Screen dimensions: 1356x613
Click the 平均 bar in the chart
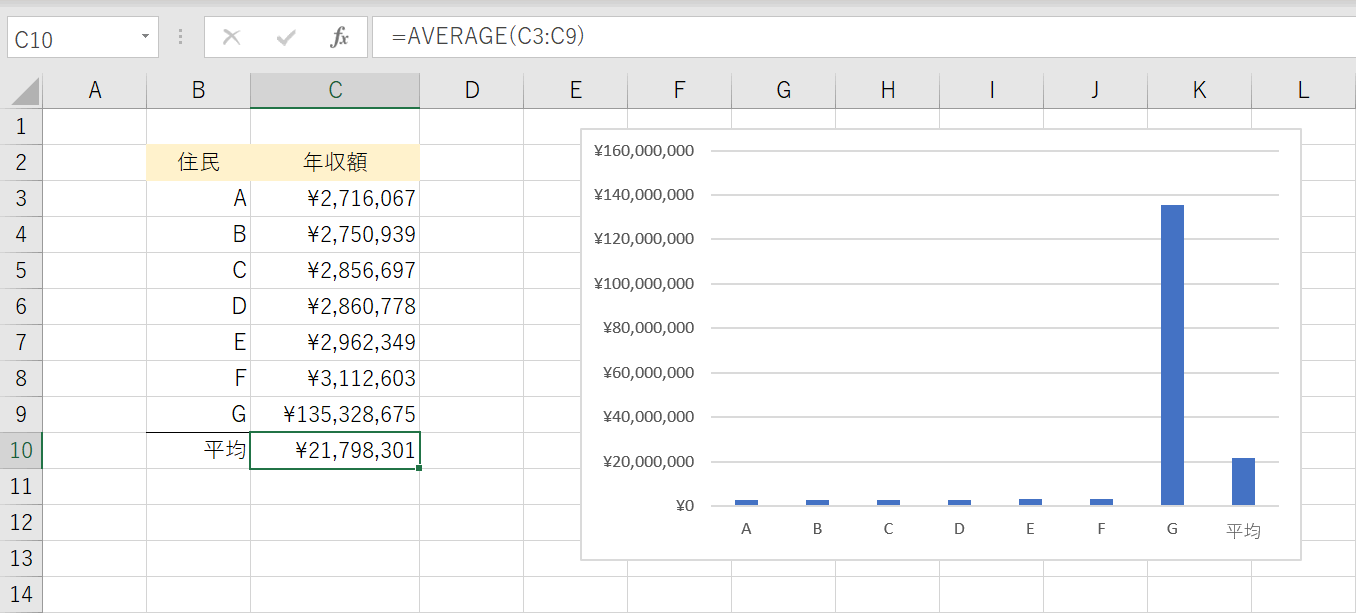[x=1243, y=481]
